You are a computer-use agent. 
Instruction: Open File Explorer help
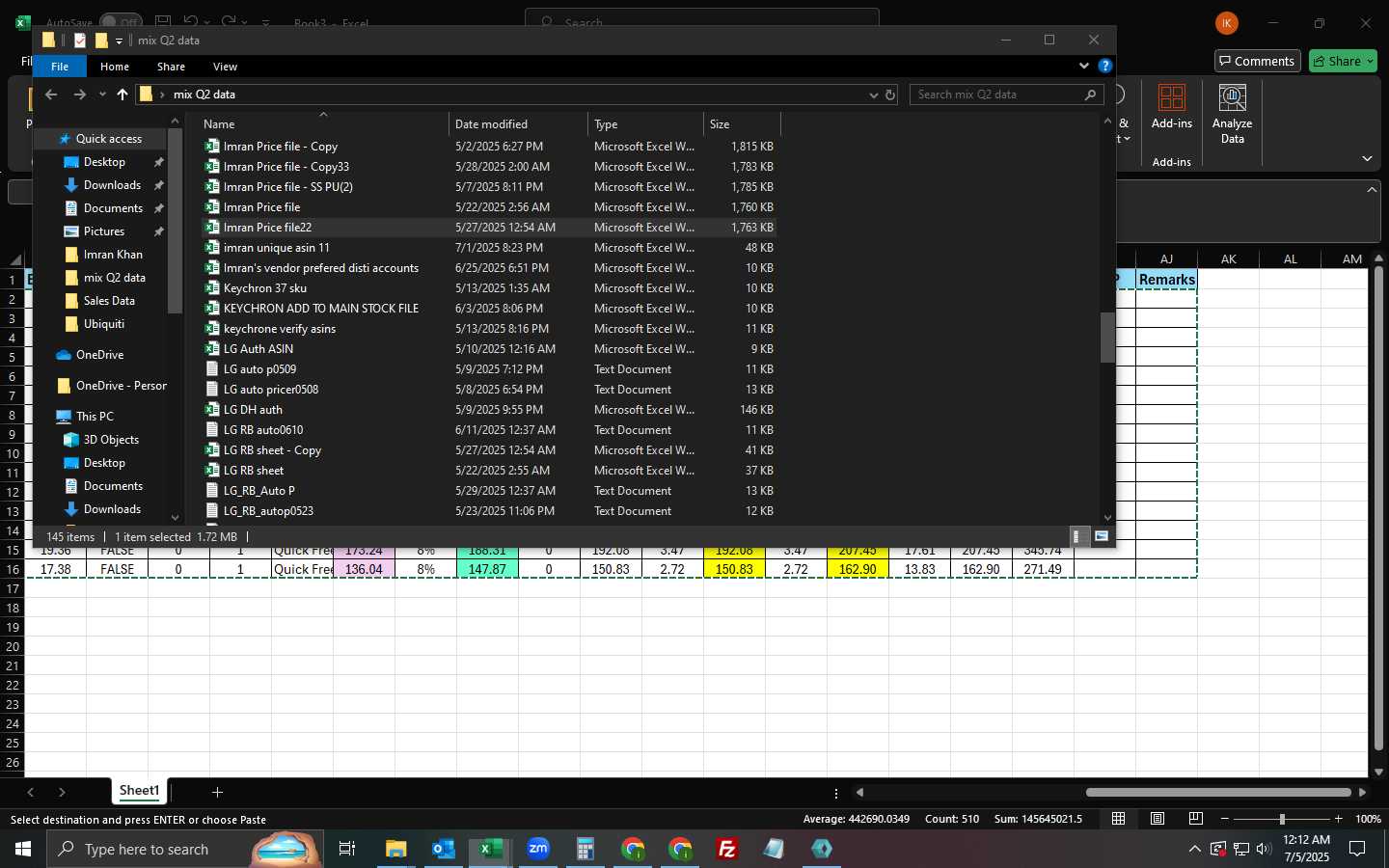(x=1105, y=66)
